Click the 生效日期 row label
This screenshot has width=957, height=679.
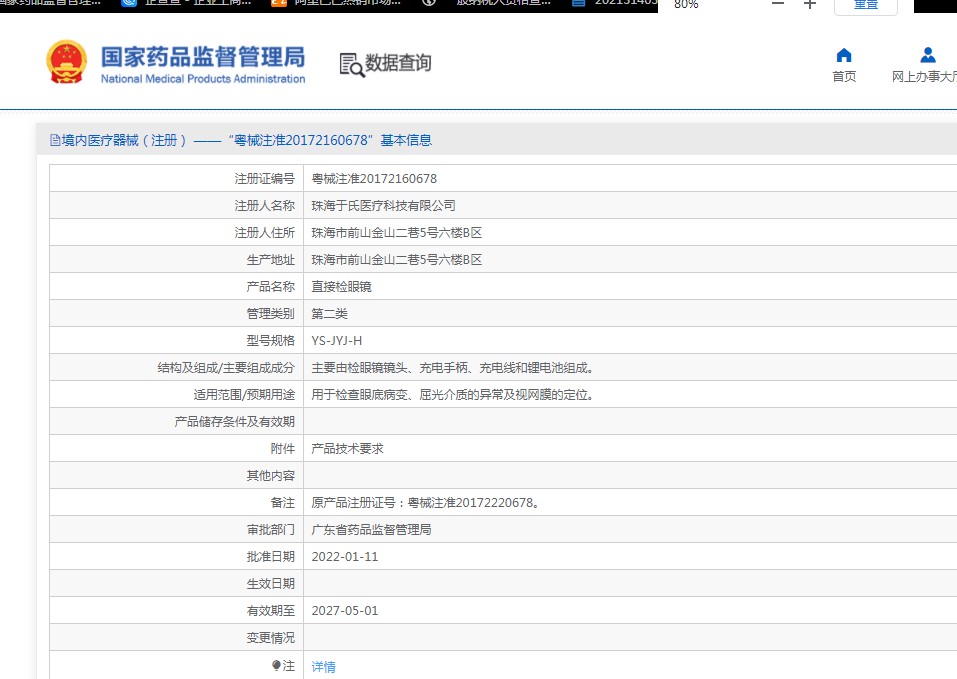coord(270,583)
